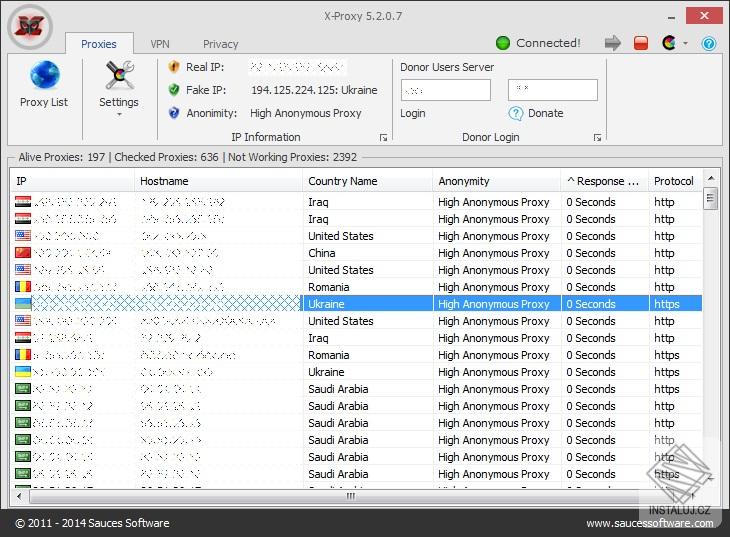Click the Alive Proxies: 197 status text
Viewport: 730px width, 537px height.
tap(62, 157)
